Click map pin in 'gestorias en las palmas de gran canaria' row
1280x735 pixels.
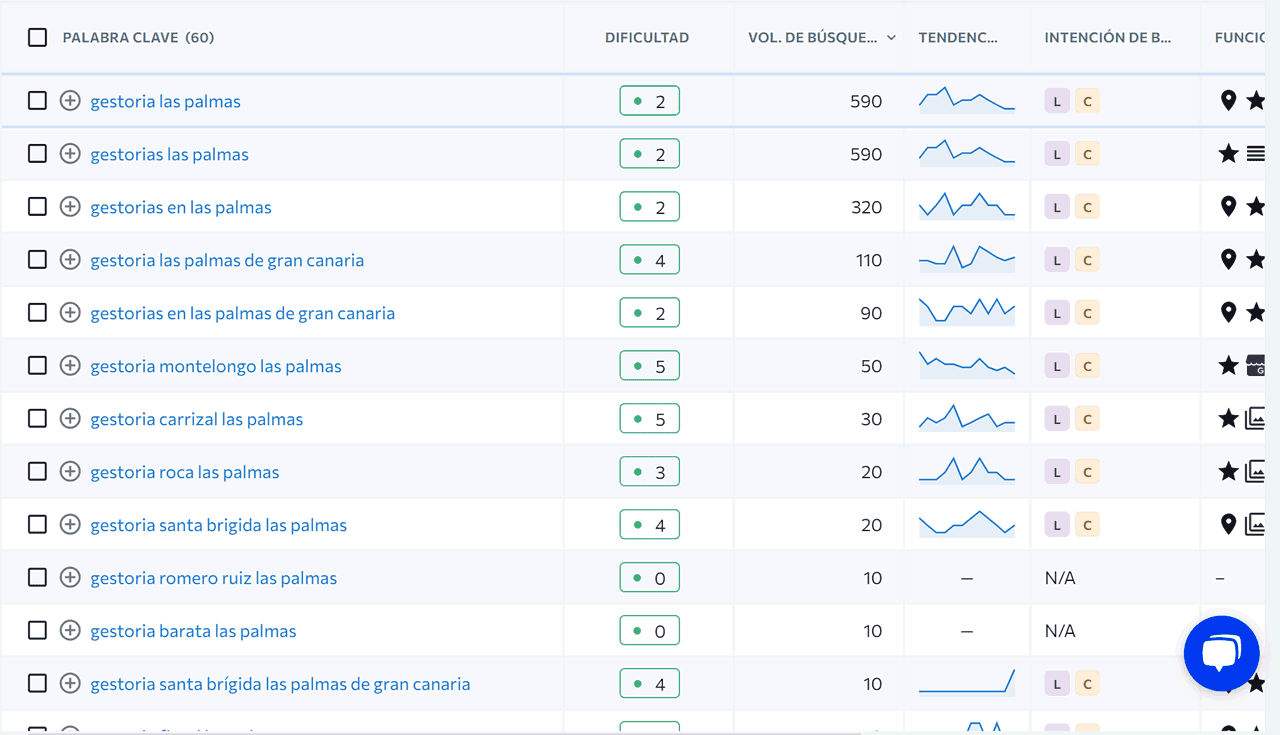tap(1229, 313)
